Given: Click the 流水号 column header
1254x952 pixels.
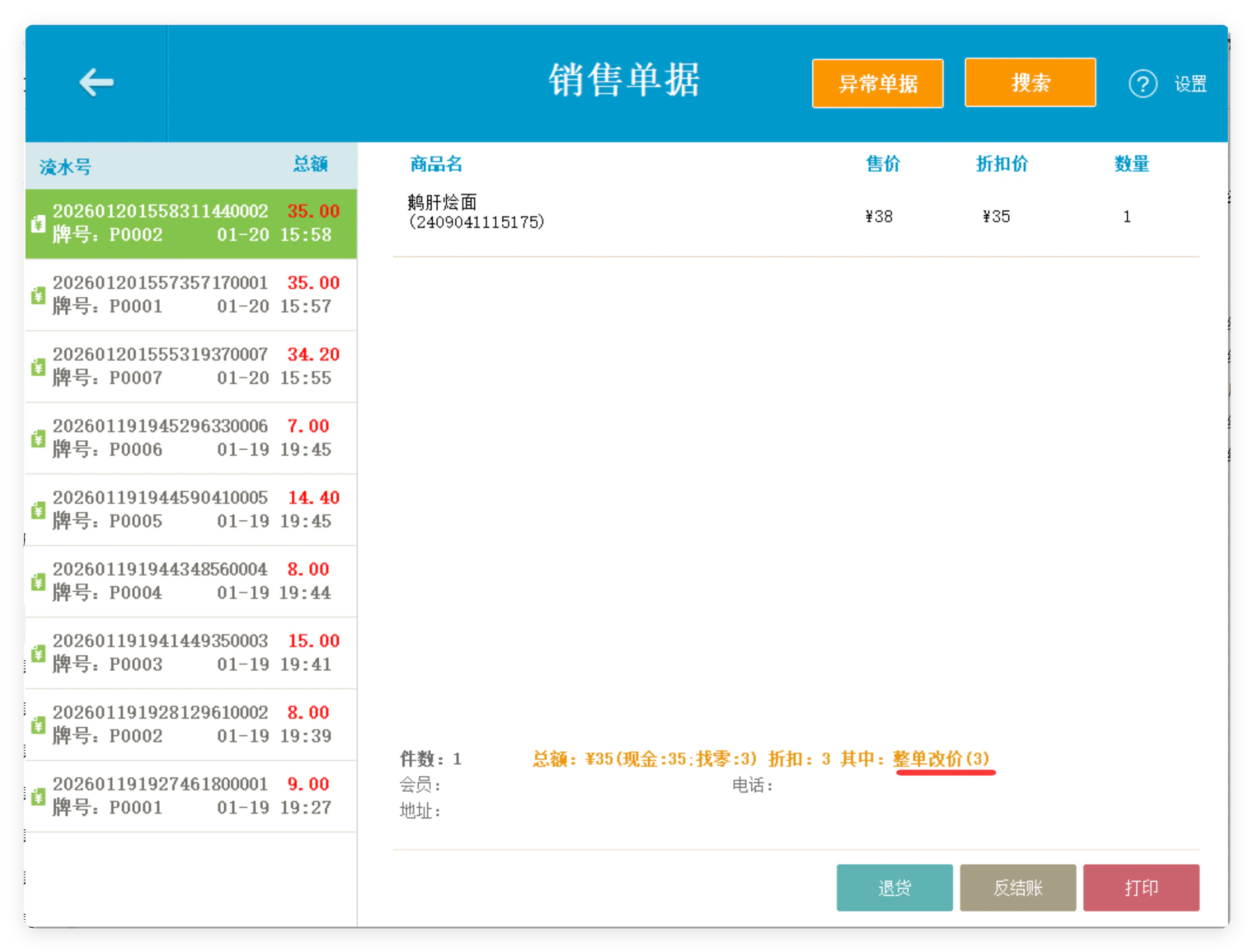Looking at the screenshot, I should pos(65,166).
